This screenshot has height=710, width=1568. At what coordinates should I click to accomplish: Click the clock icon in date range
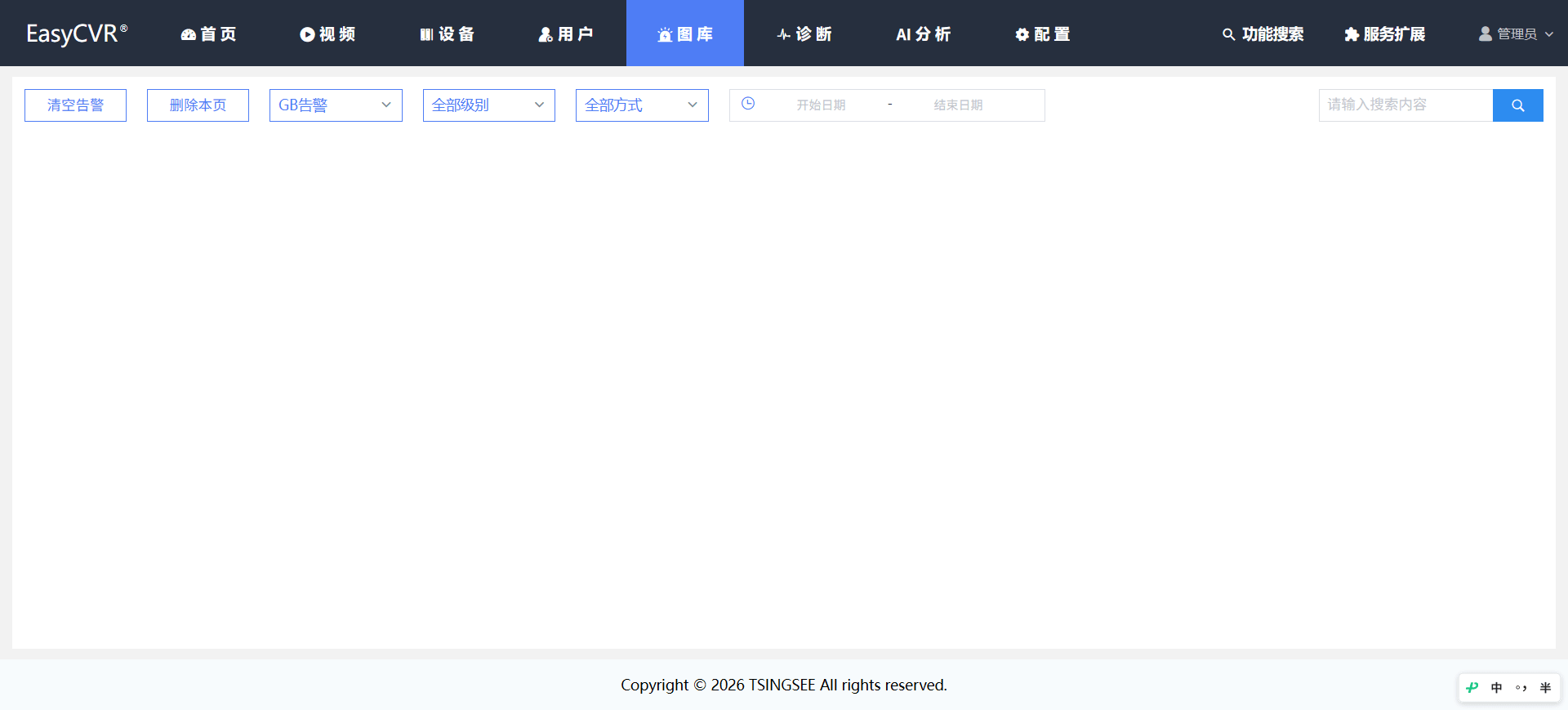[748, 104]
